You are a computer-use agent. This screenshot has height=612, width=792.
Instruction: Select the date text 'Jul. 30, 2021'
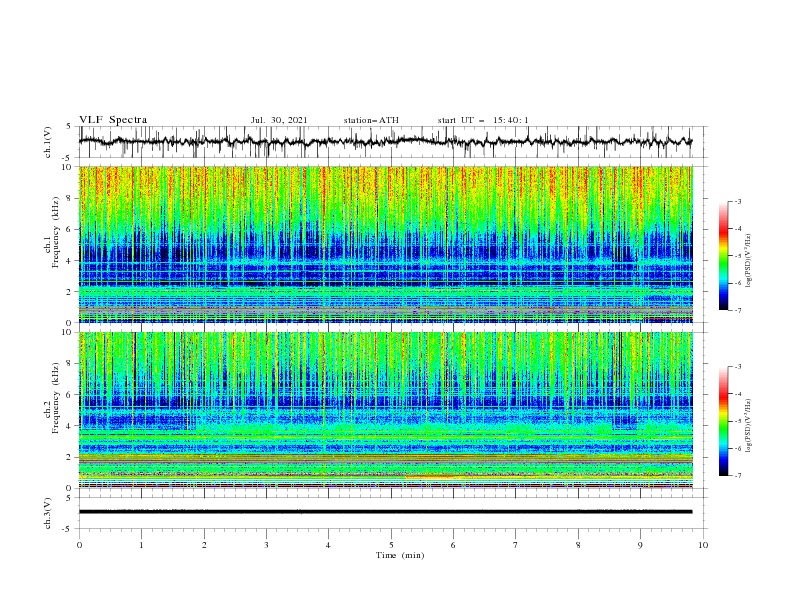[279, 120]
